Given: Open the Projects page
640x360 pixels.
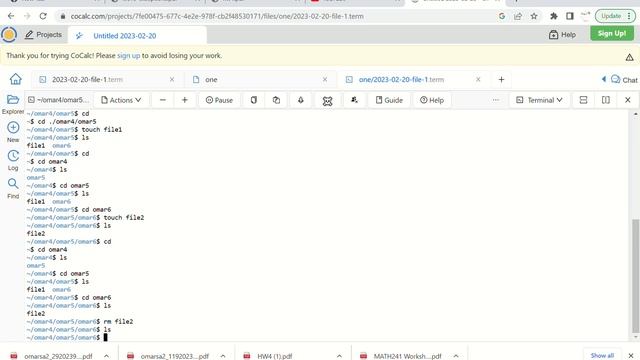Looking at the screenshot, I should click(x=43, y=35).
